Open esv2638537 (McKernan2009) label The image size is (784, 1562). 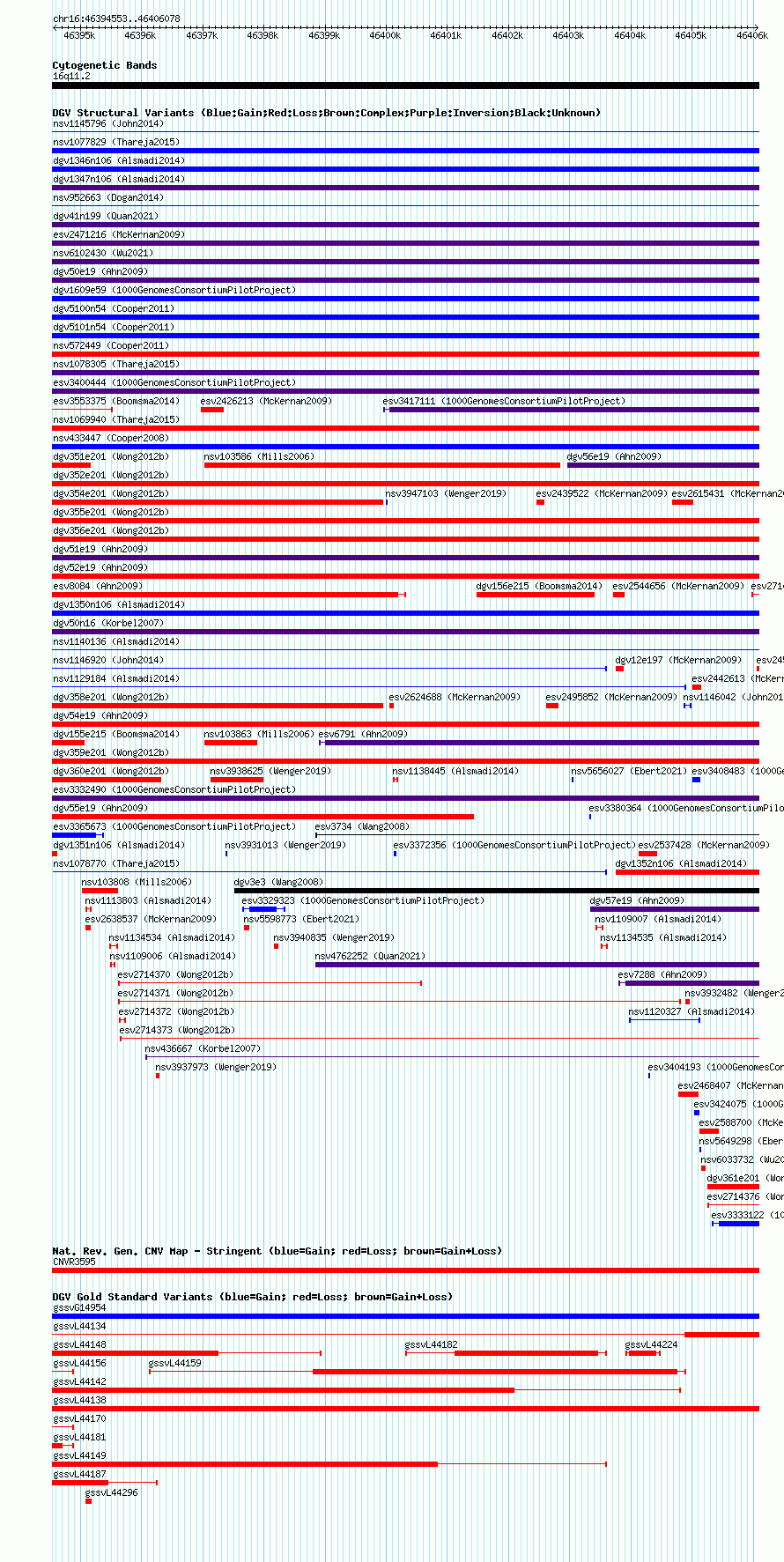[151, 919]
